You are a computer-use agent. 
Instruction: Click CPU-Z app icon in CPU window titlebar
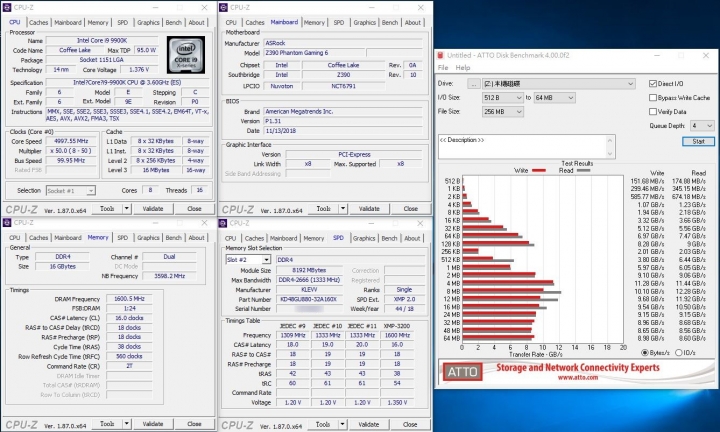[x=7, y=7]
